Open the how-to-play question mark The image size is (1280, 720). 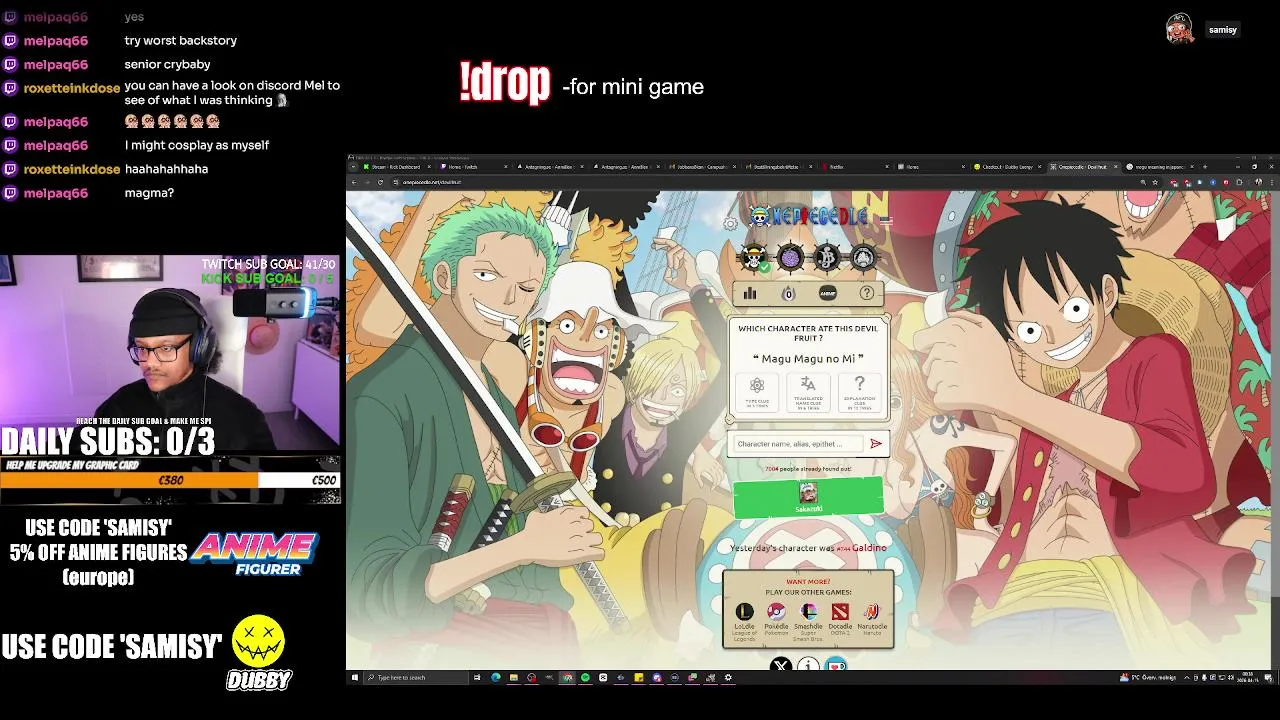[x=866, y=293]
